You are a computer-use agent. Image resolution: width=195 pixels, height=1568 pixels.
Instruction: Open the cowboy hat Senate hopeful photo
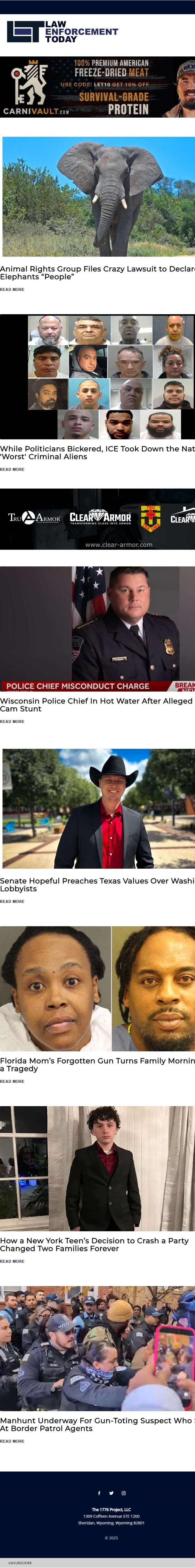click(x=99, y=808)
